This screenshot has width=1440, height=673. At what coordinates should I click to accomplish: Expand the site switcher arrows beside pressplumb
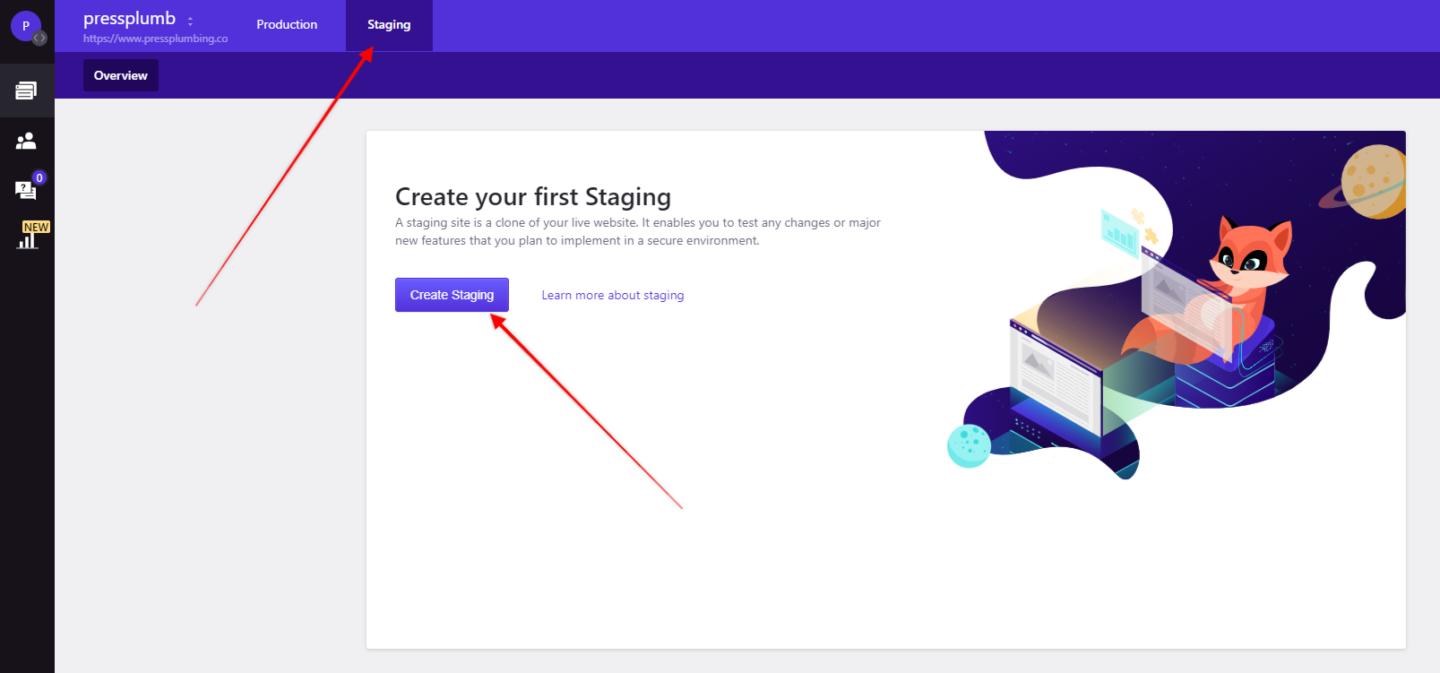point(190,21)
